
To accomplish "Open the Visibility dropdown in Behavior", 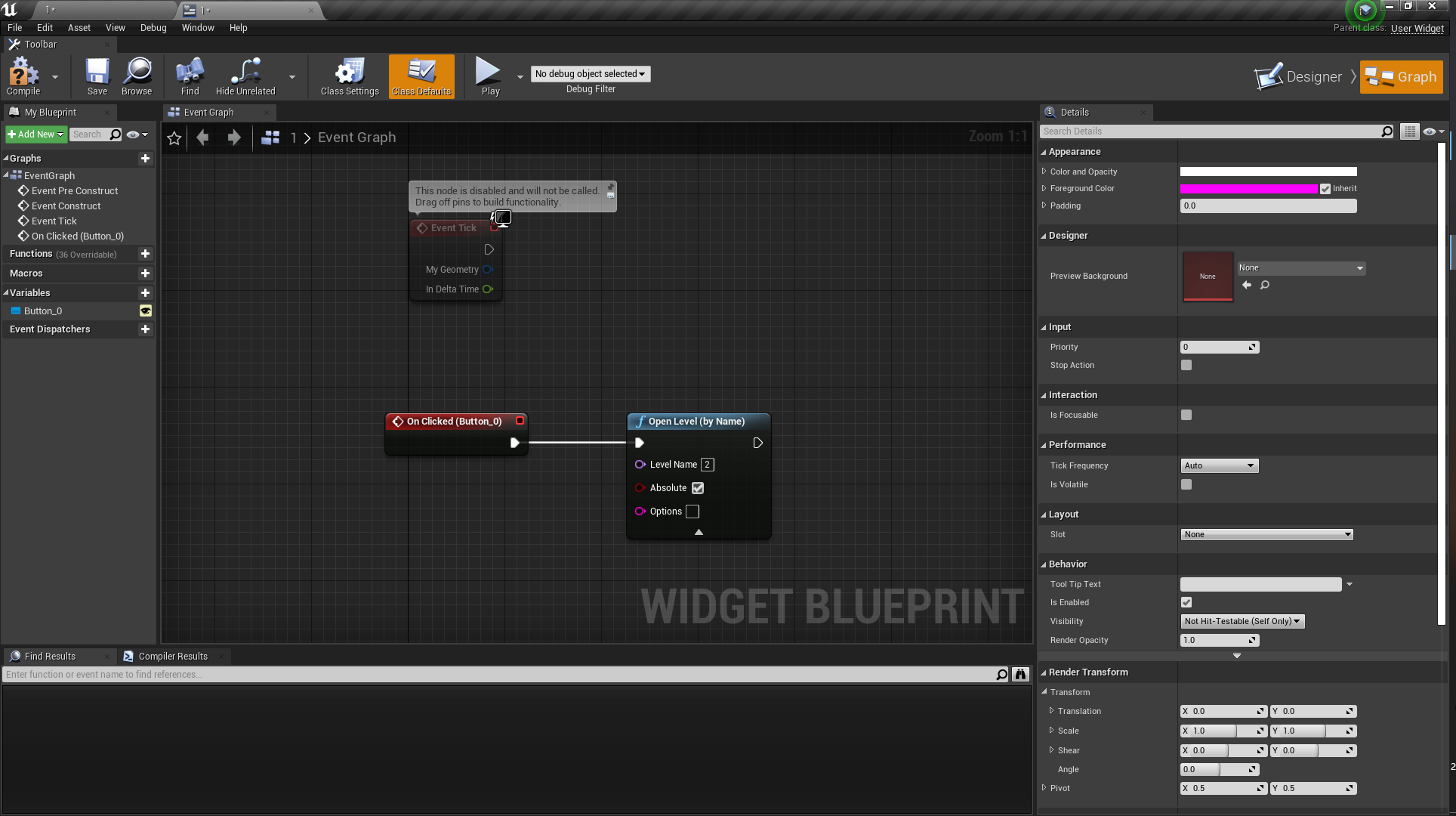I will [x=1242, y=621].
